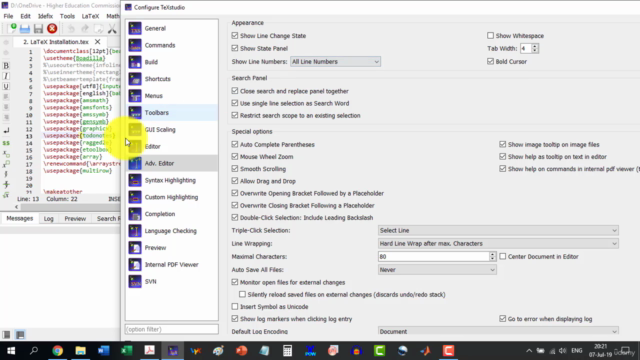Viewport: 640px width, 360px height.
Task: Click the Cut scissors toolbar icon
Action: tap(112, 29)
